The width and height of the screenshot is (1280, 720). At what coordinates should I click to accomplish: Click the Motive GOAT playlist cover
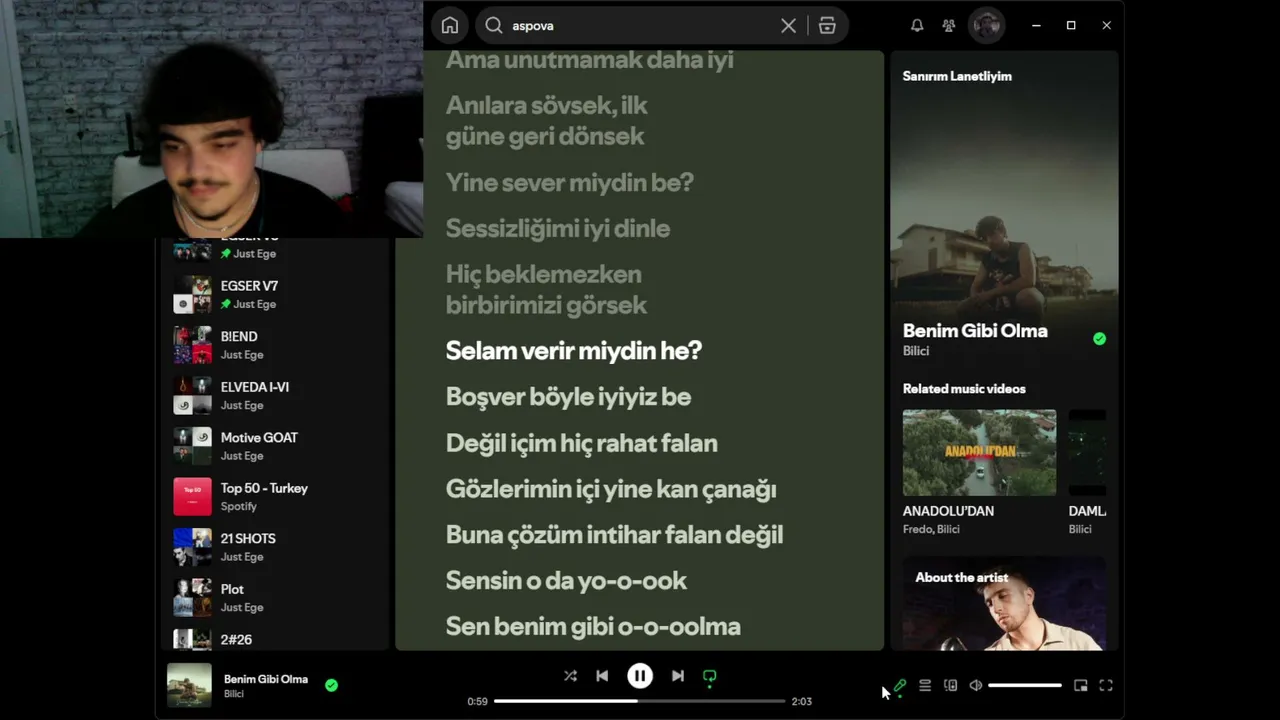coord(193,446)
